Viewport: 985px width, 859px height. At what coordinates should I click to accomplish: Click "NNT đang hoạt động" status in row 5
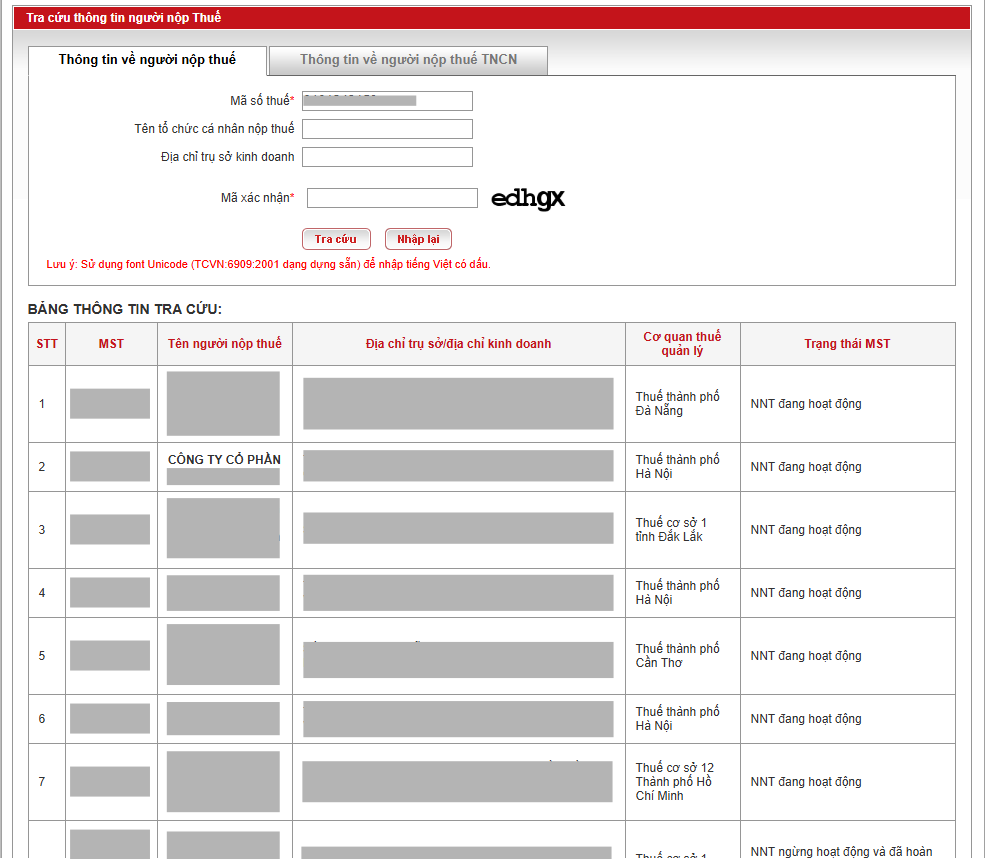806,655
